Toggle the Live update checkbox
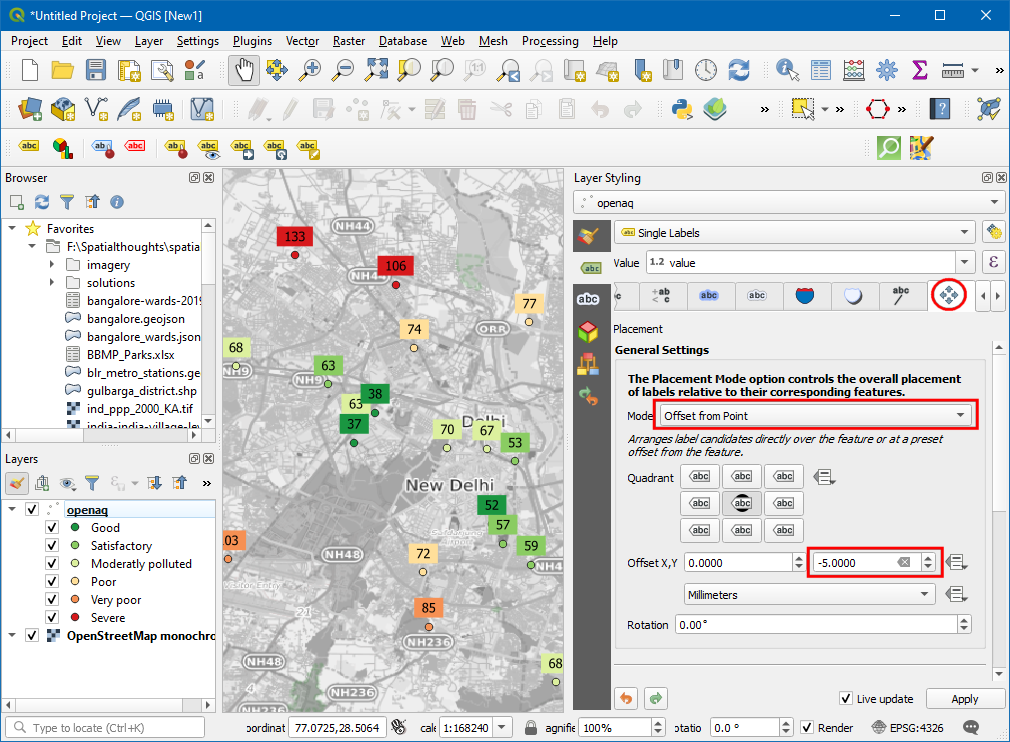 [846, 699]
